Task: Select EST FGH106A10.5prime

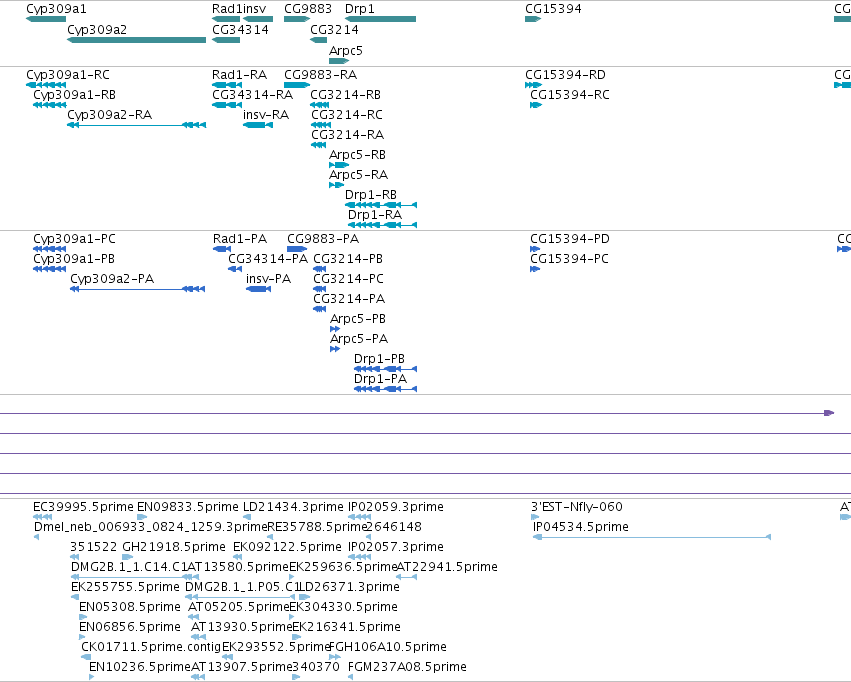Action: coord(388,647)
